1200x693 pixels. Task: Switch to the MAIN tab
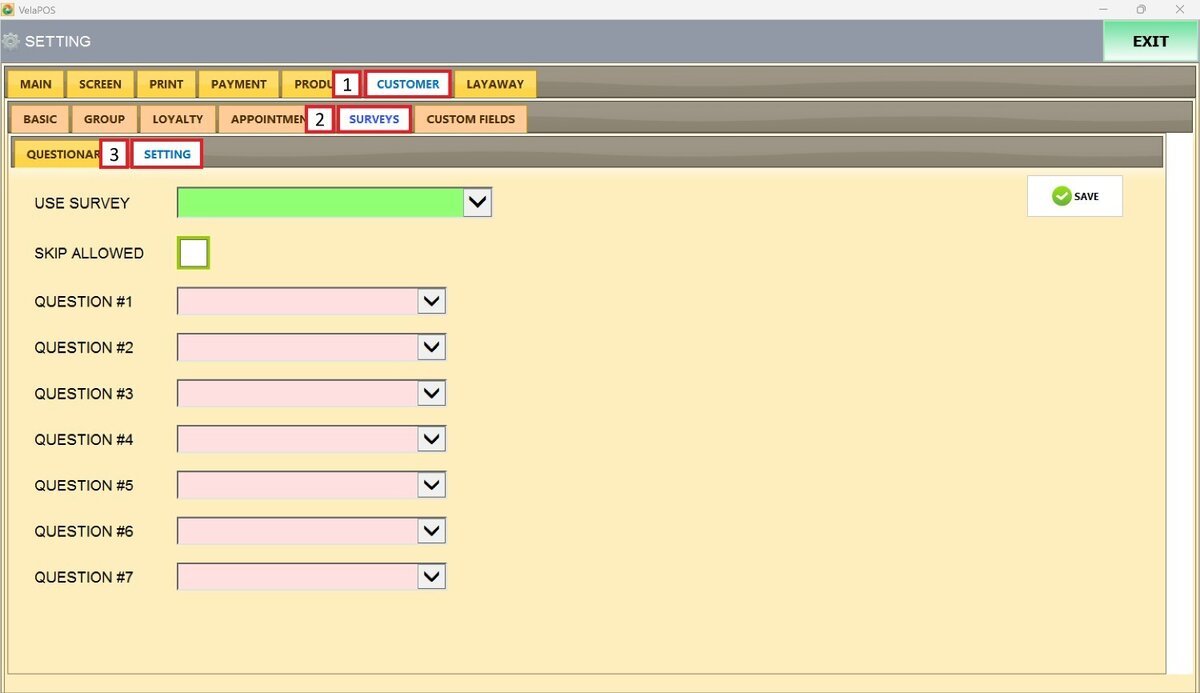(x=36, y=84)
